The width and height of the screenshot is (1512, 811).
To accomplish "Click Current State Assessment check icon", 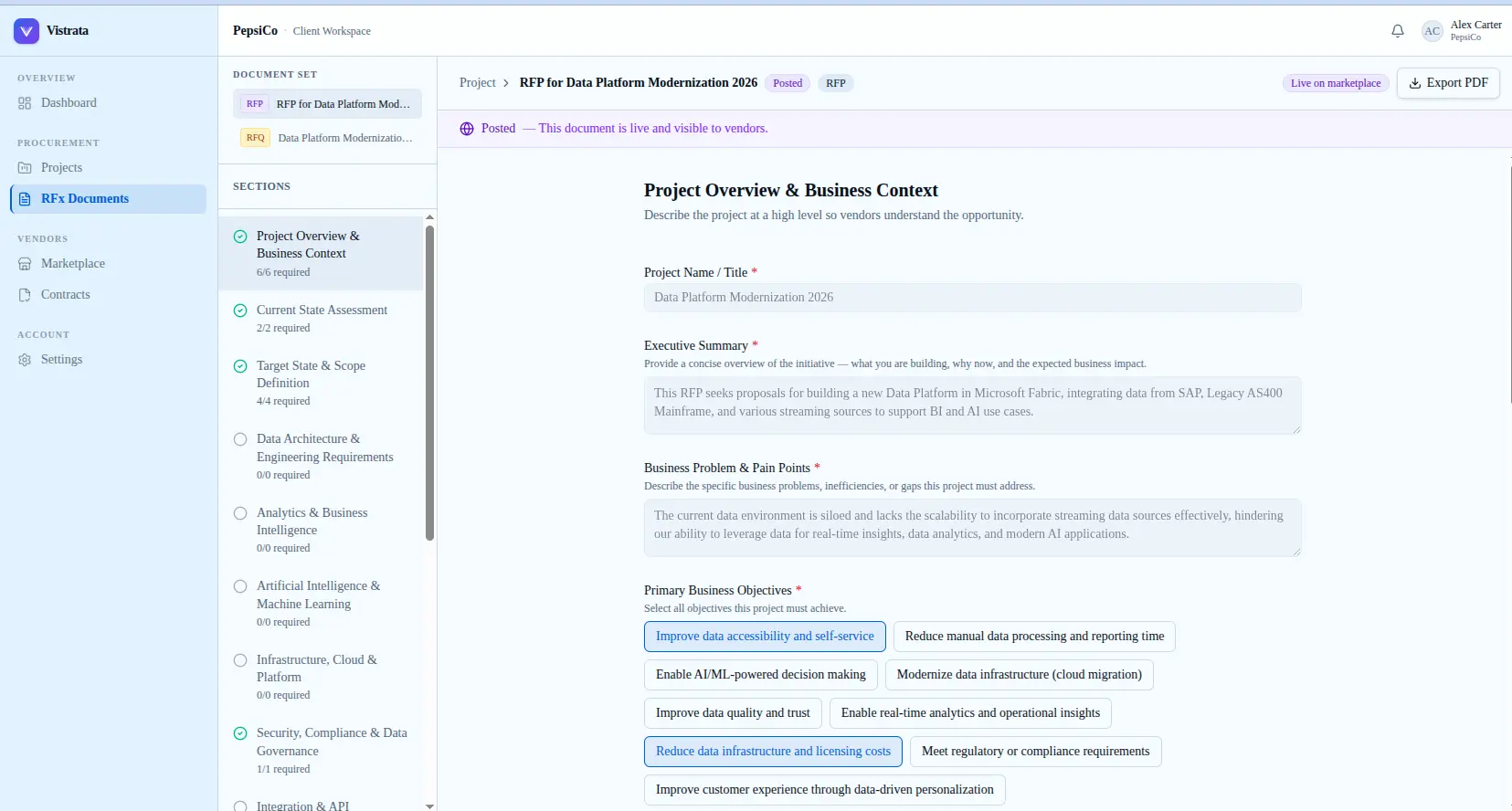I will pos(240,311).
